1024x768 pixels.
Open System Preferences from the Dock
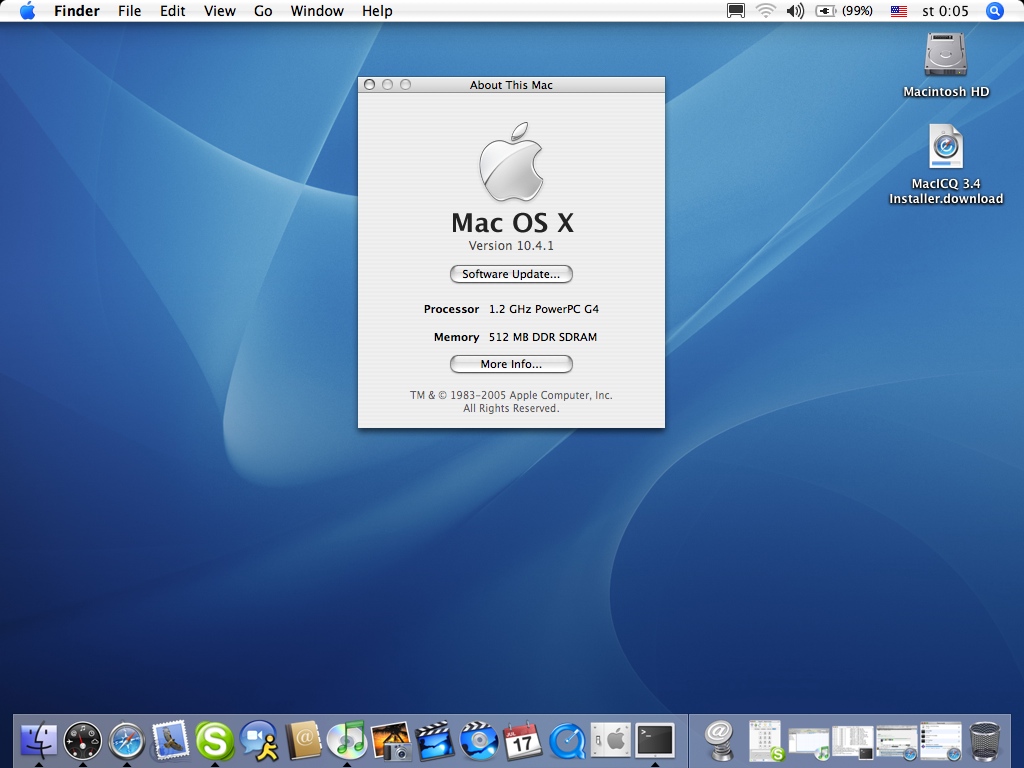[610, 741]
